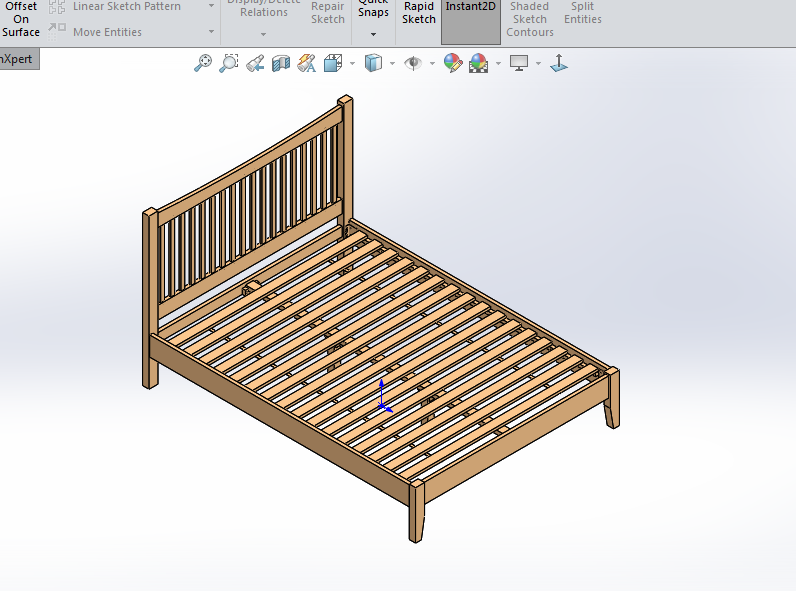
Task: Select Linear Sketch Pattern tool
Action: (x=126, y=6)
